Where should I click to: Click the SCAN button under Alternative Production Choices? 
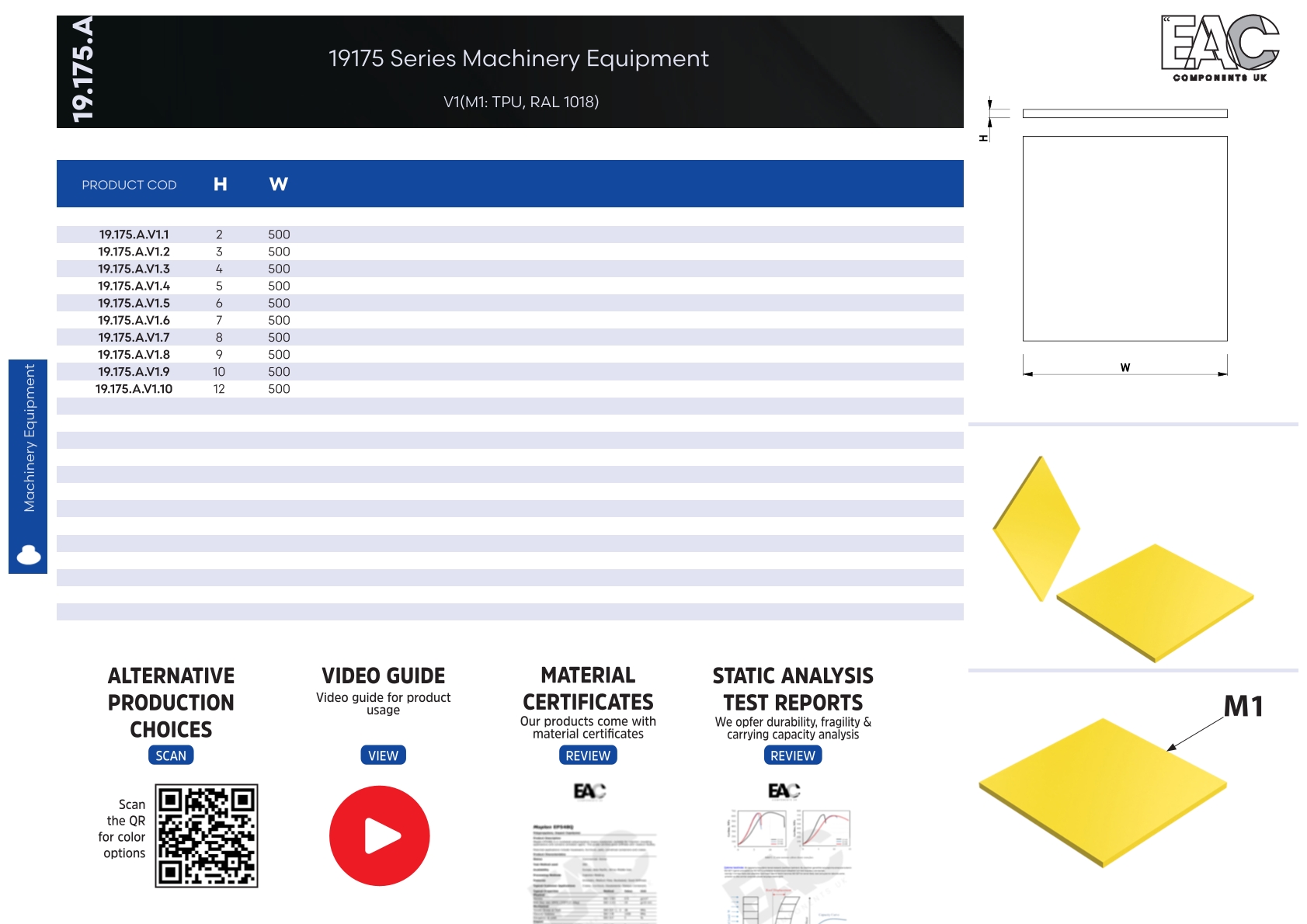(x=171, y=756)
